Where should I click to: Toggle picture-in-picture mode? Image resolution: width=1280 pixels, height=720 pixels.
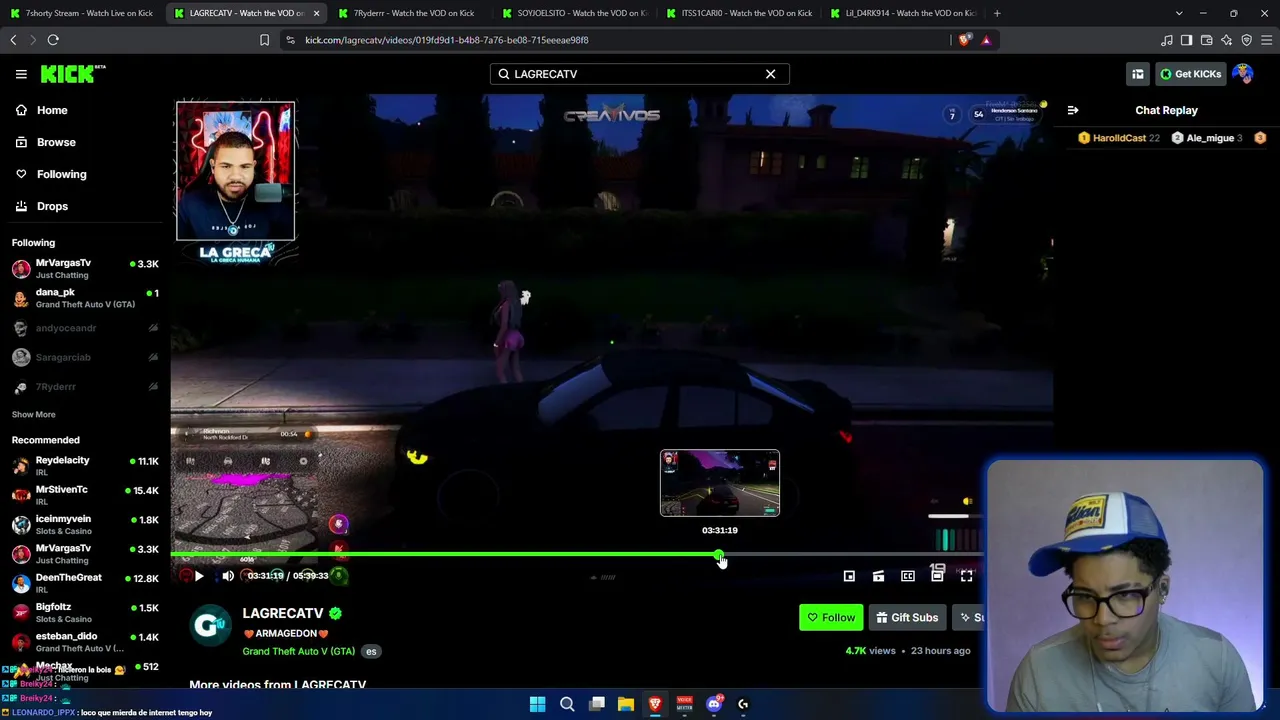point(849,576)
